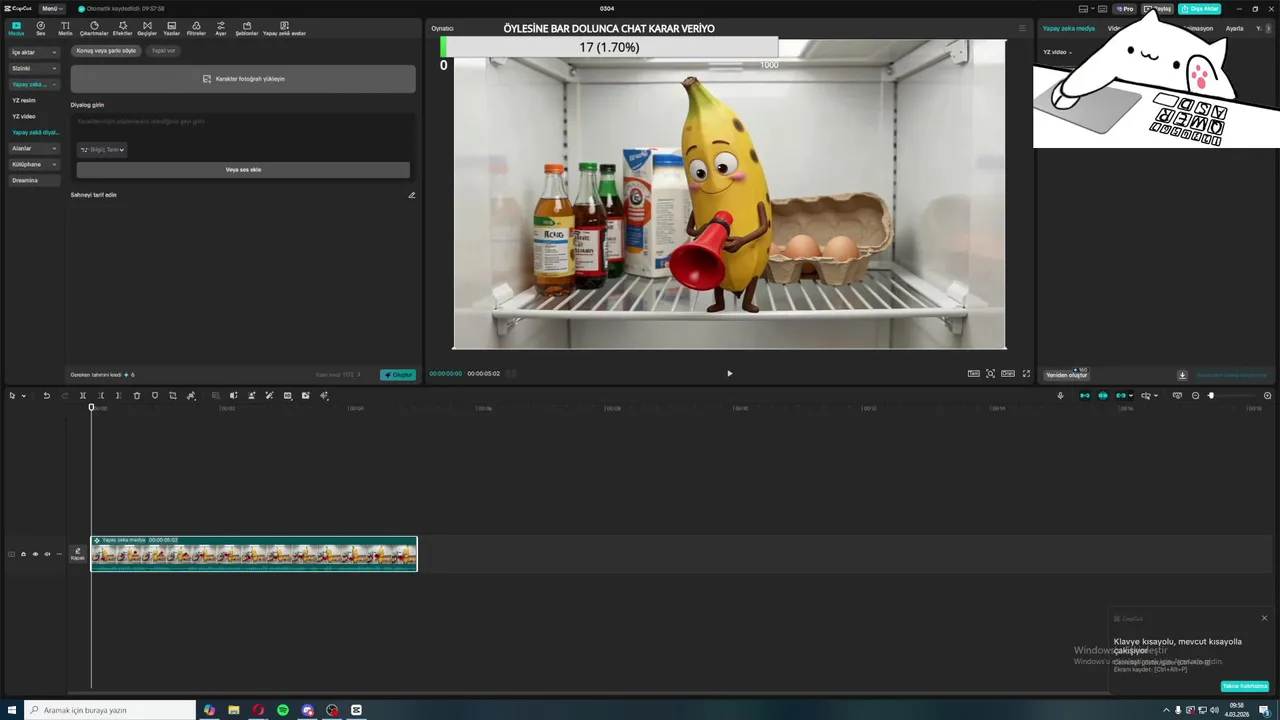The height and width of the screenshot is (720, 1280).
Task: Select the Yapay zekâ diyalog item
Action: [x=36, y=132]
